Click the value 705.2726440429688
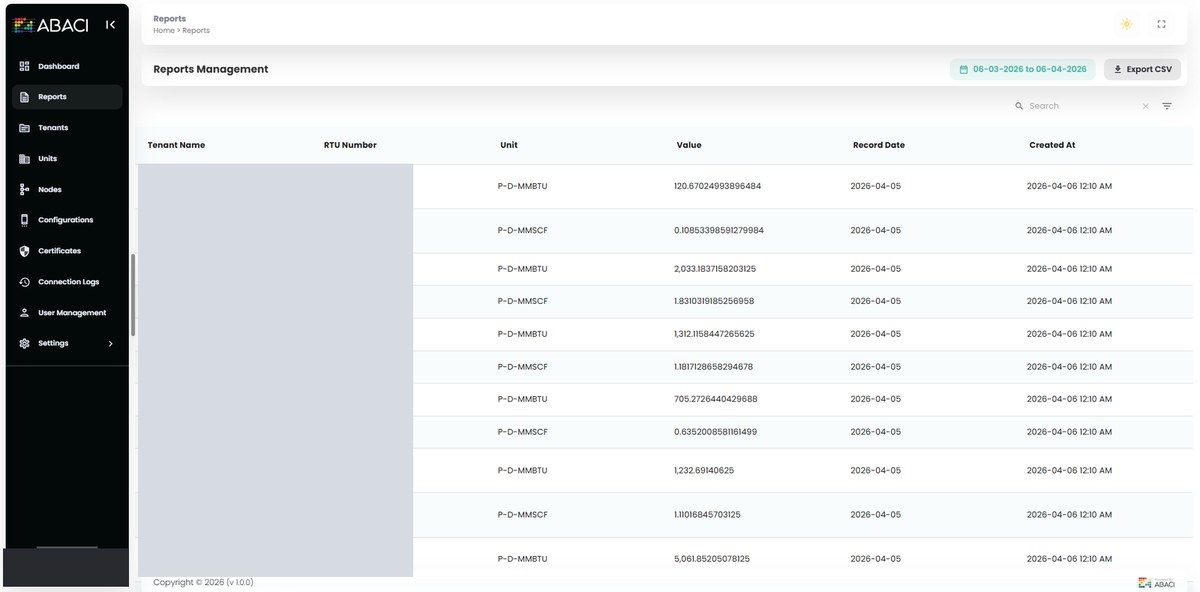Screen dimensions: 1200x592 [716, 399]
